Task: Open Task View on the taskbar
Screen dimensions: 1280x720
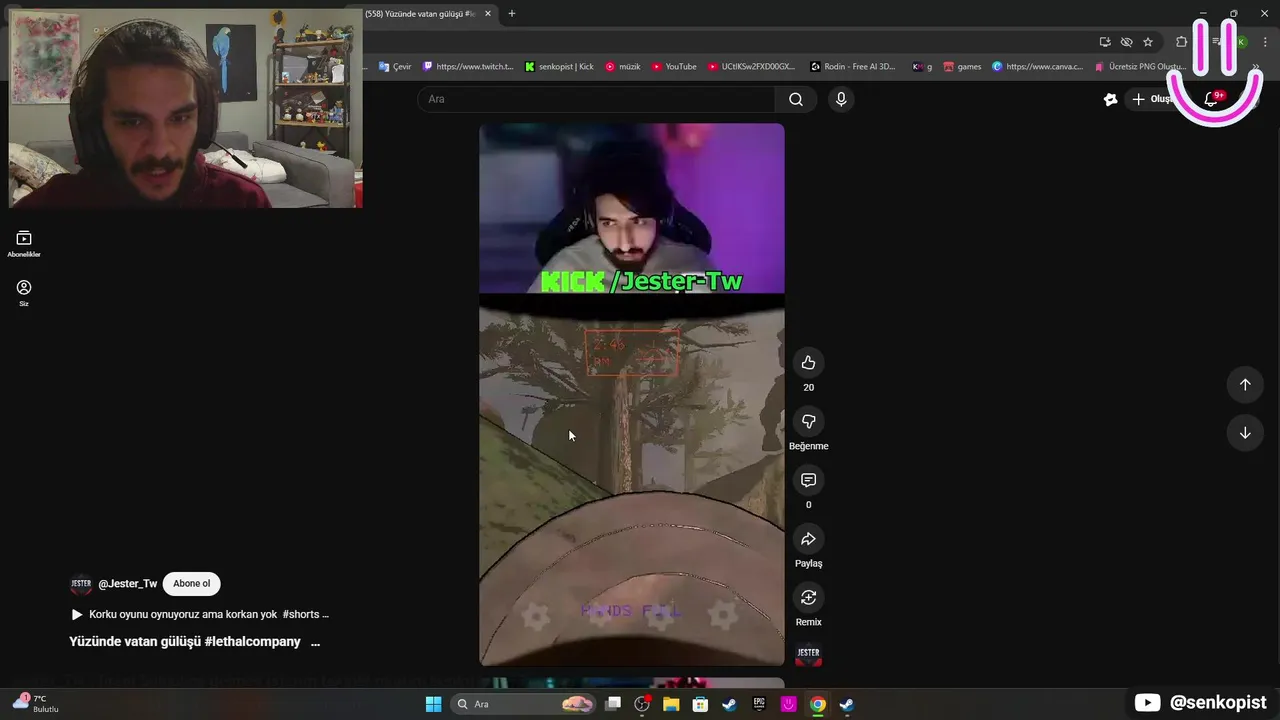Action: coord(613,704)
